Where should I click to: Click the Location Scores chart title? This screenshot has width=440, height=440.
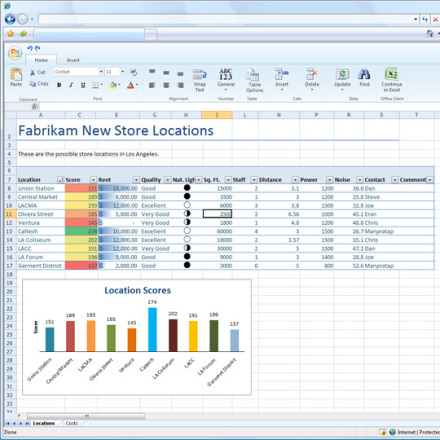(x=138, y=290)
